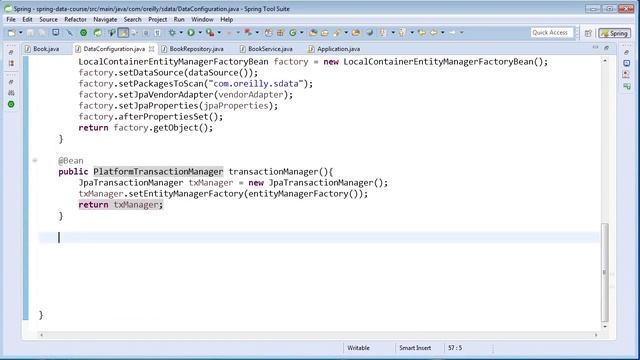Minimize the editor area
This screenshot has height=360, width=640.
(x=596, y=48)
